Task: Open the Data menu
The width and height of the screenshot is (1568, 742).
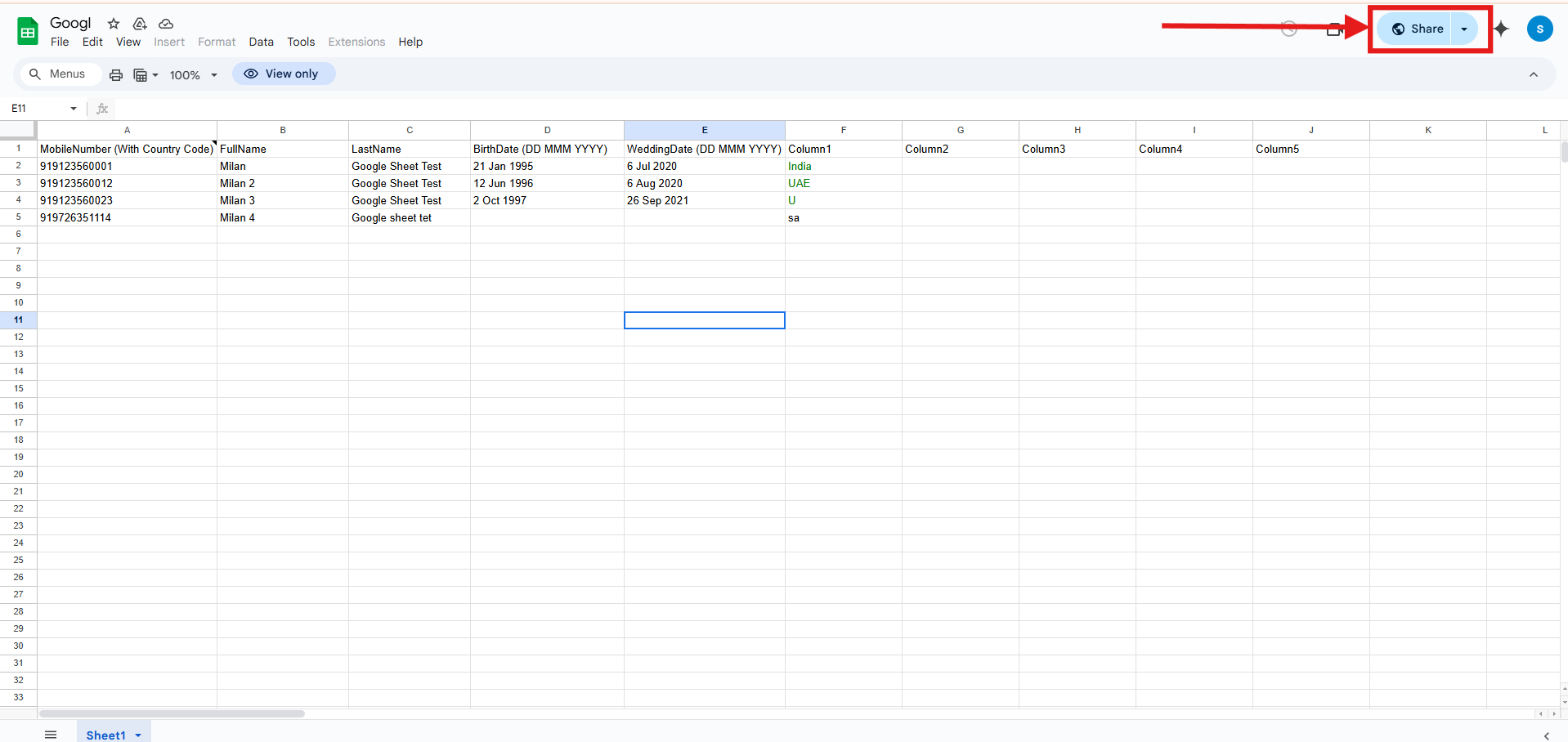Action: click(262, 42)
